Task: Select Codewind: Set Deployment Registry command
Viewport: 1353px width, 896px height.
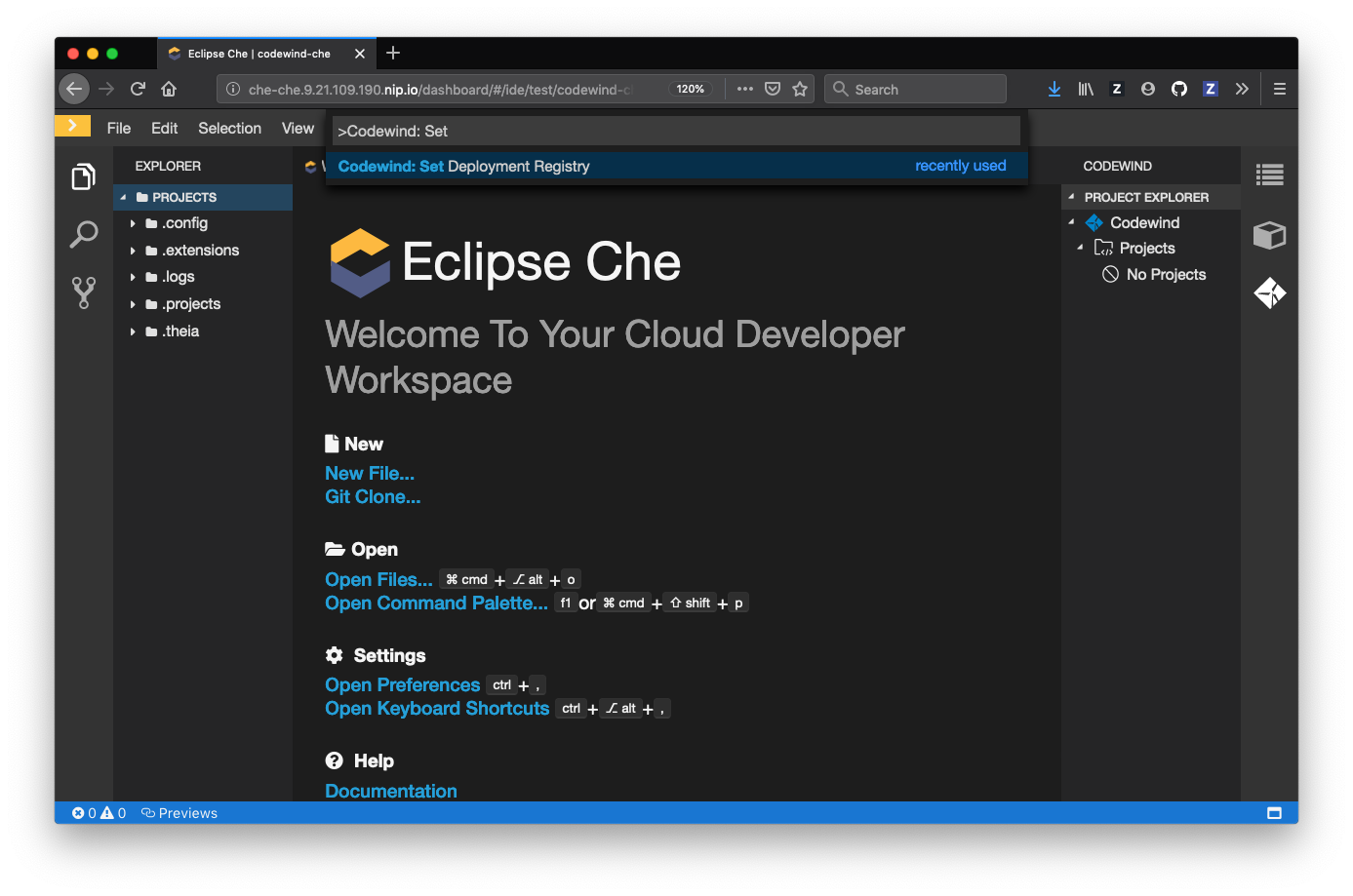Action: point(676,166)
